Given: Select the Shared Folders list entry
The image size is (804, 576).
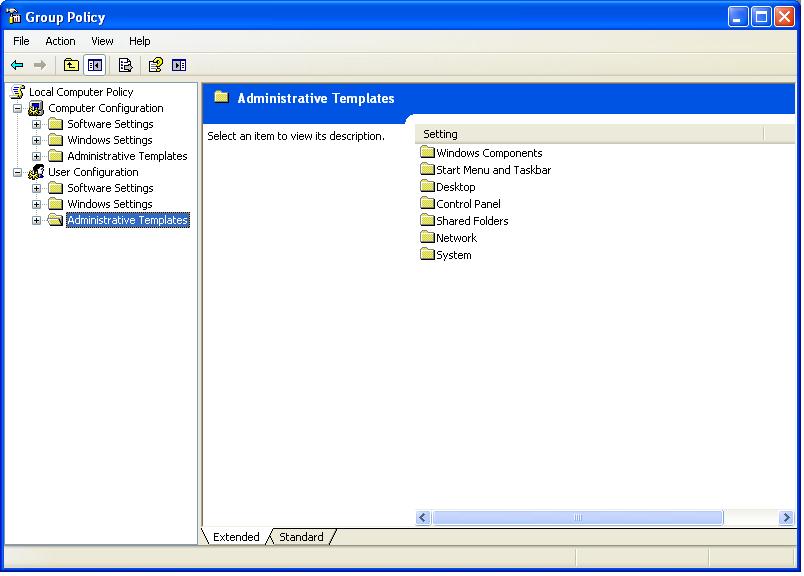Looking at the screenshot, I should point(472,221).
